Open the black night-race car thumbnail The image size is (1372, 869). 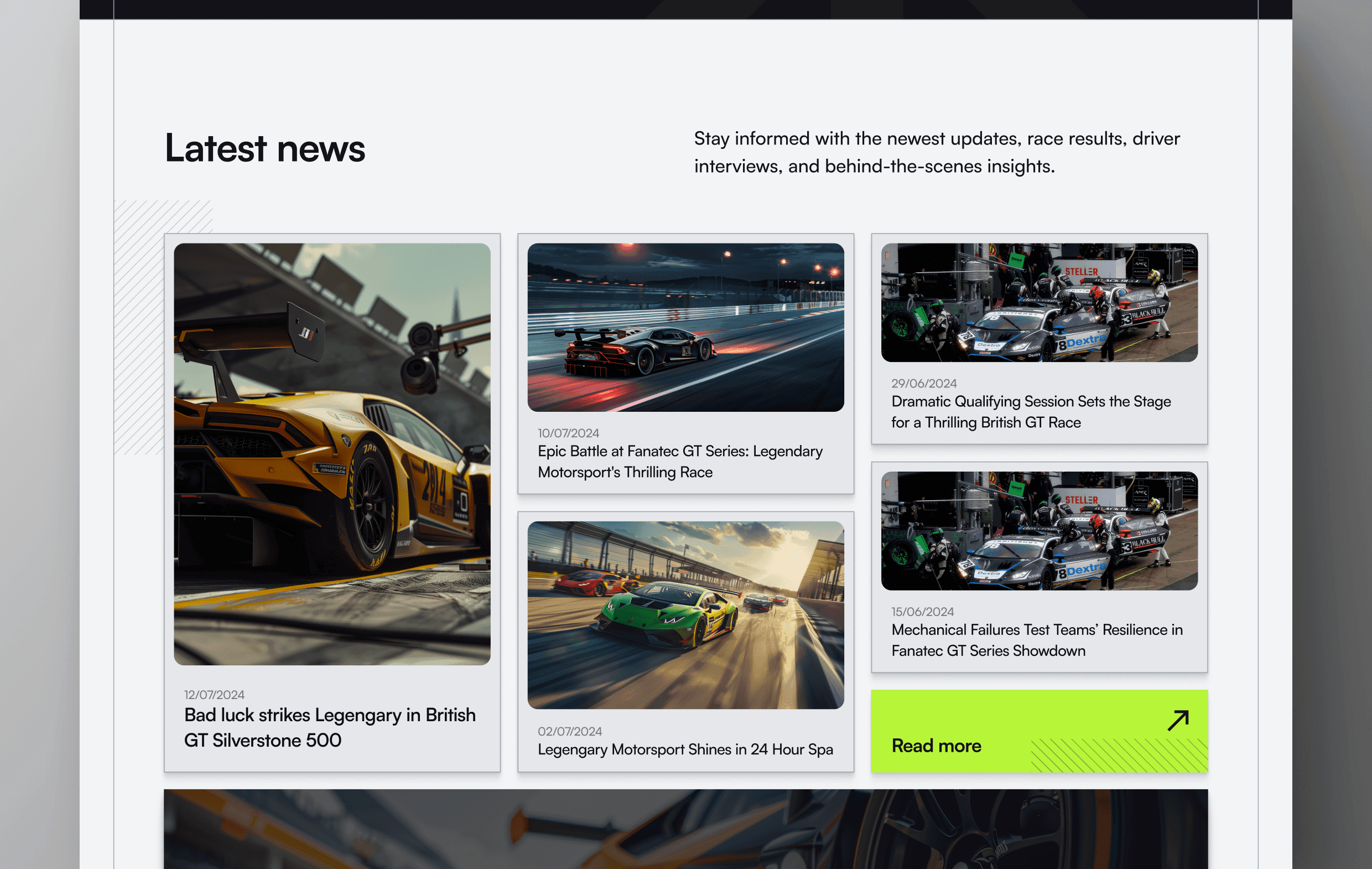point(685,327)
